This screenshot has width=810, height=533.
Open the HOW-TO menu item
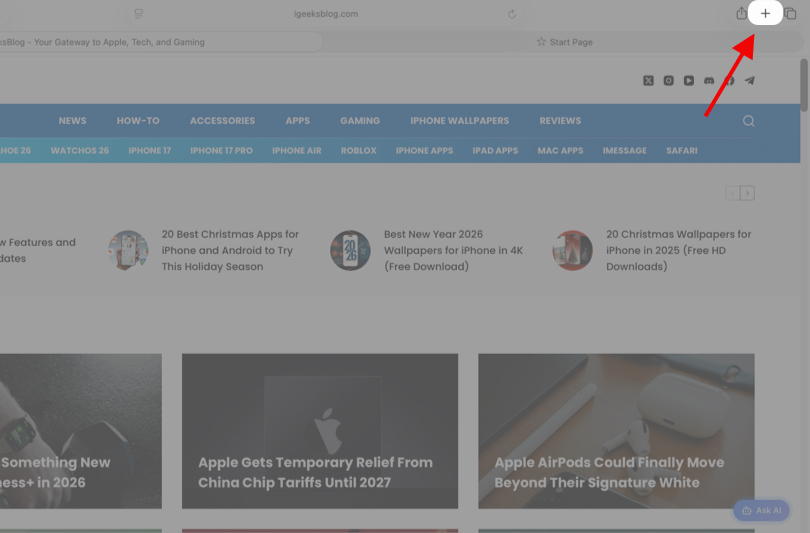click(138, 121)
